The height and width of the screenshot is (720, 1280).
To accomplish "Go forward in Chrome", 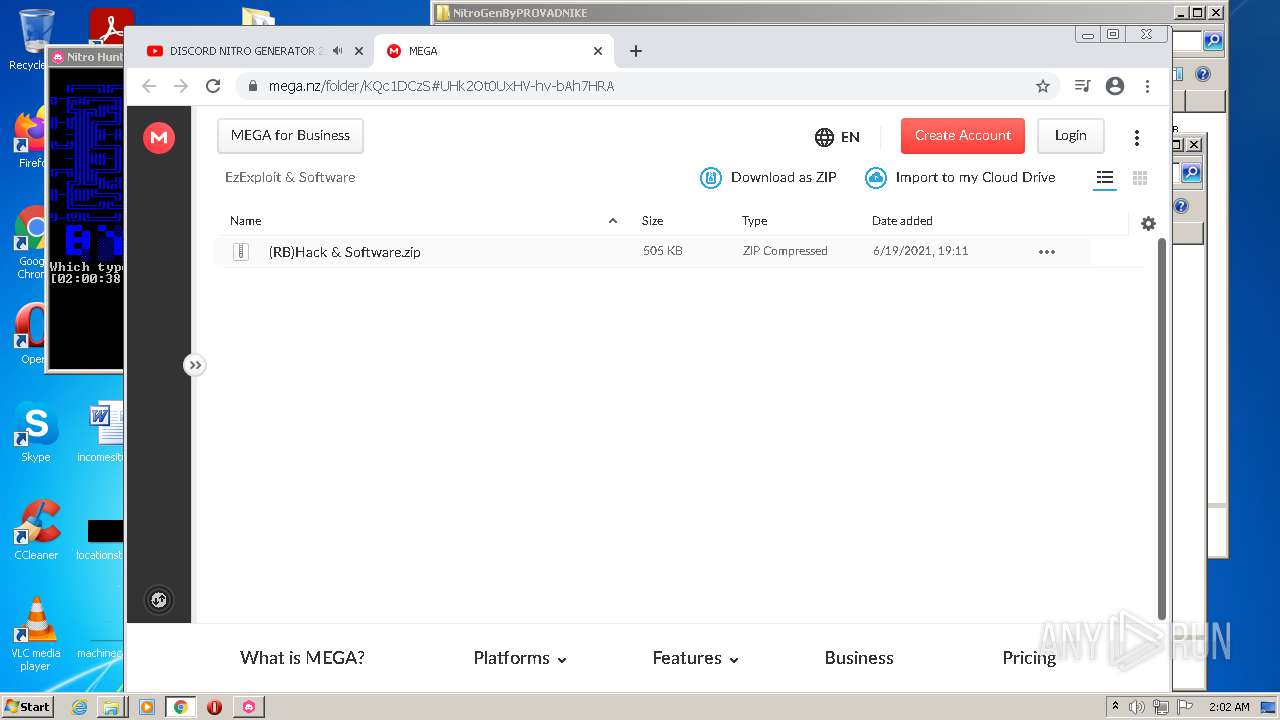I will pyautogui.click(x=181, y=86).
